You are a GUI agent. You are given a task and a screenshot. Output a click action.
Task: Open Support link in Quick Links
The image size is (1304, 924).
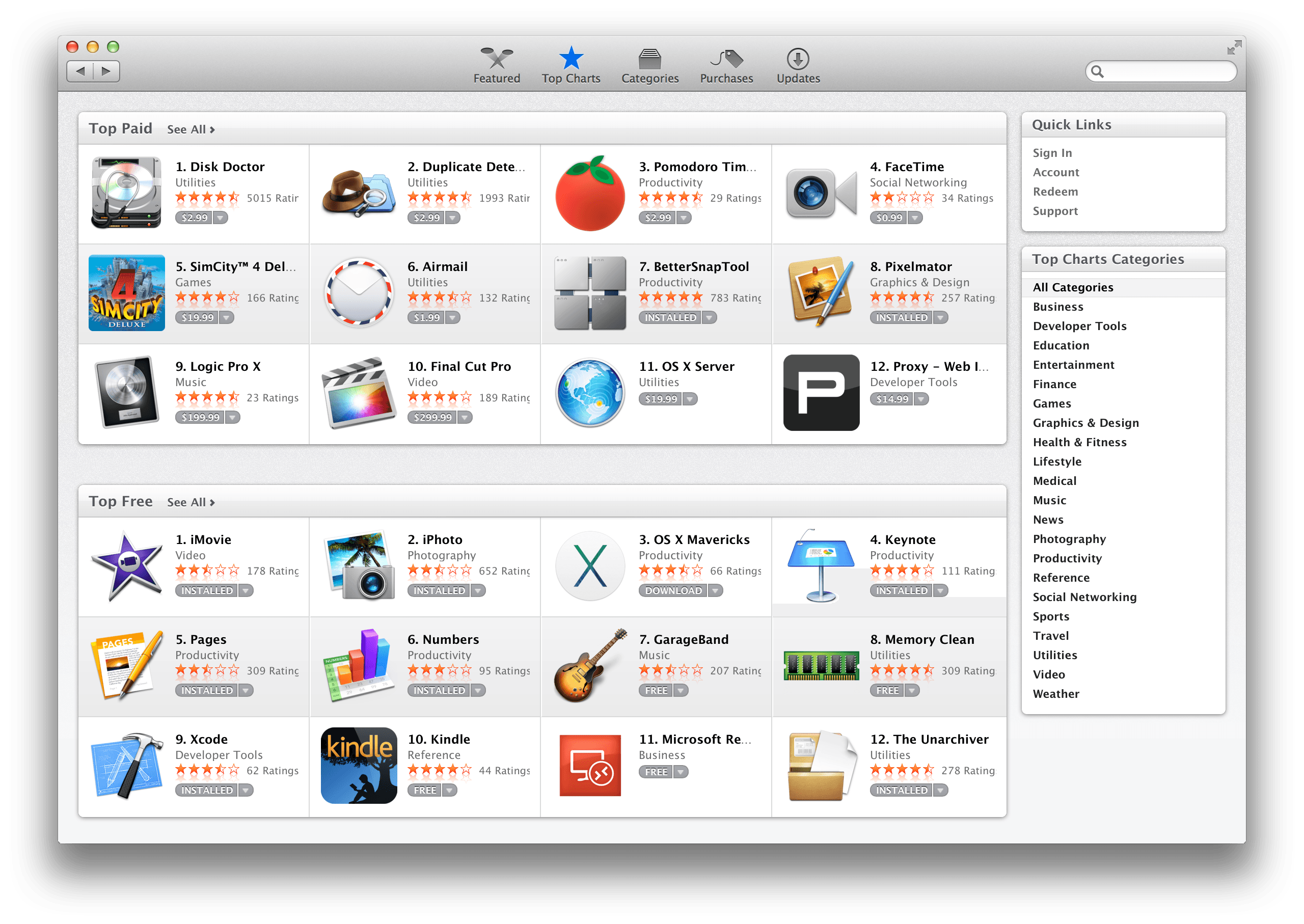1055,211
